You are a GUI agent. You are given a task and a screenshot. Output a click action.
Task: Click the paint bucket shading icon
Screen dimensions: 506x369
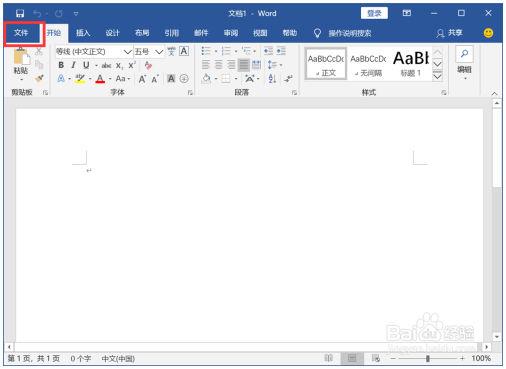pyautogui.click(x=206, y=79)
